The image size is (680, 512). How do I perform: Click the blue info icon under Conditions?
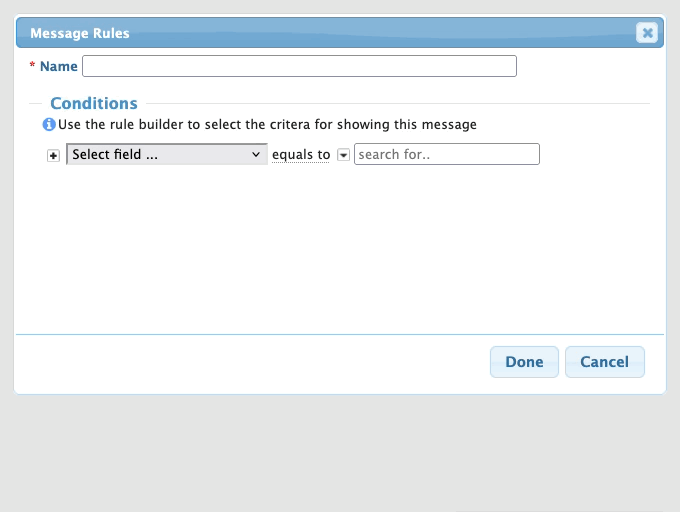pyautogui.click(x=48, y=125)
